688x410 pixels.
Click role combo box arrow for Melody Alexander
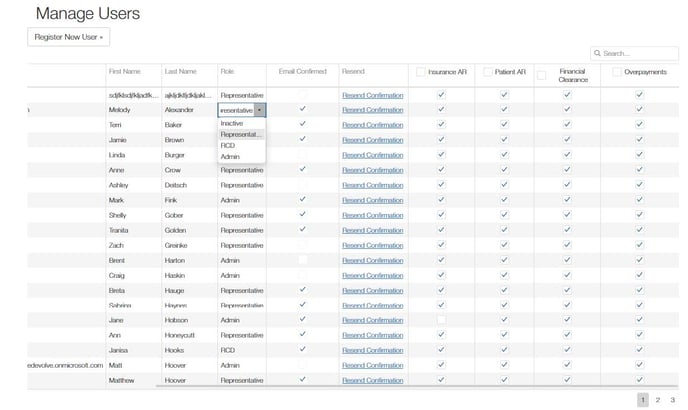(x=259, y=110)
